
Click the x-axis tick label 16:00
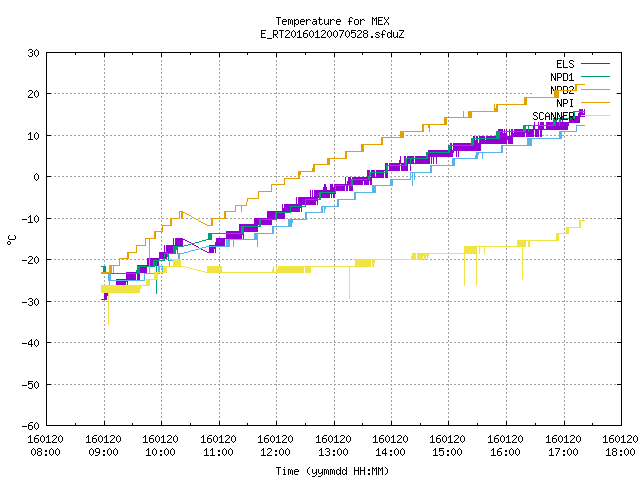[x=506, y=452]
